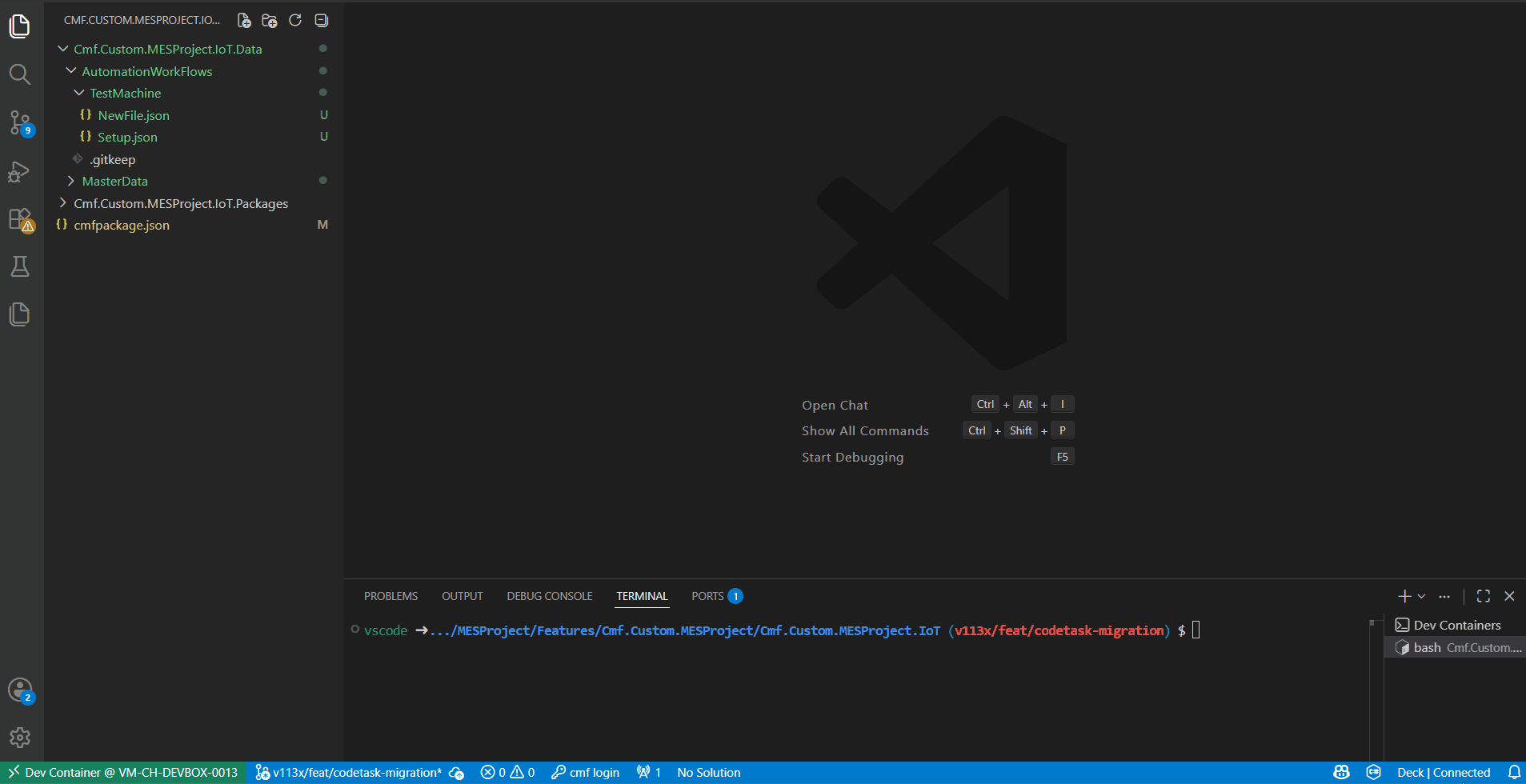Close the bottom panel
Screen dimensions: 1526x784
[1510, 596]
